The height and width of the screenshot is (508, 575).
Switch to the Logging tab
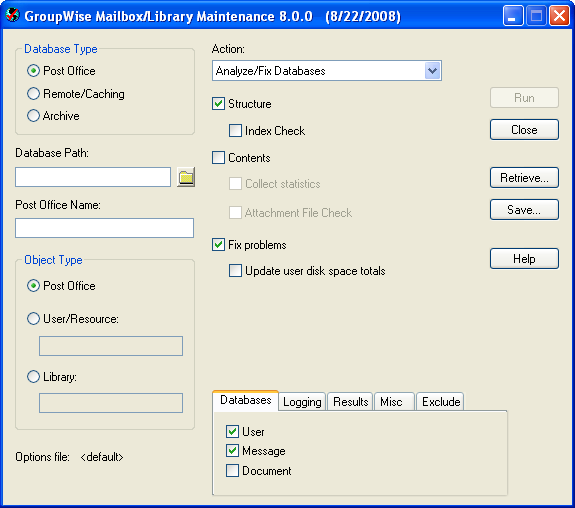pos(302,402)
